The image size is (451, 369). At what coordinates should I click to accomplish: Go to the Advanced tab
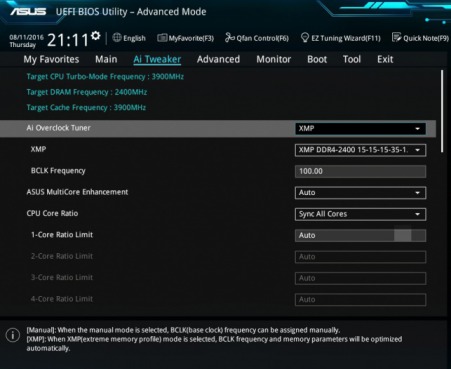click(218, 59)
